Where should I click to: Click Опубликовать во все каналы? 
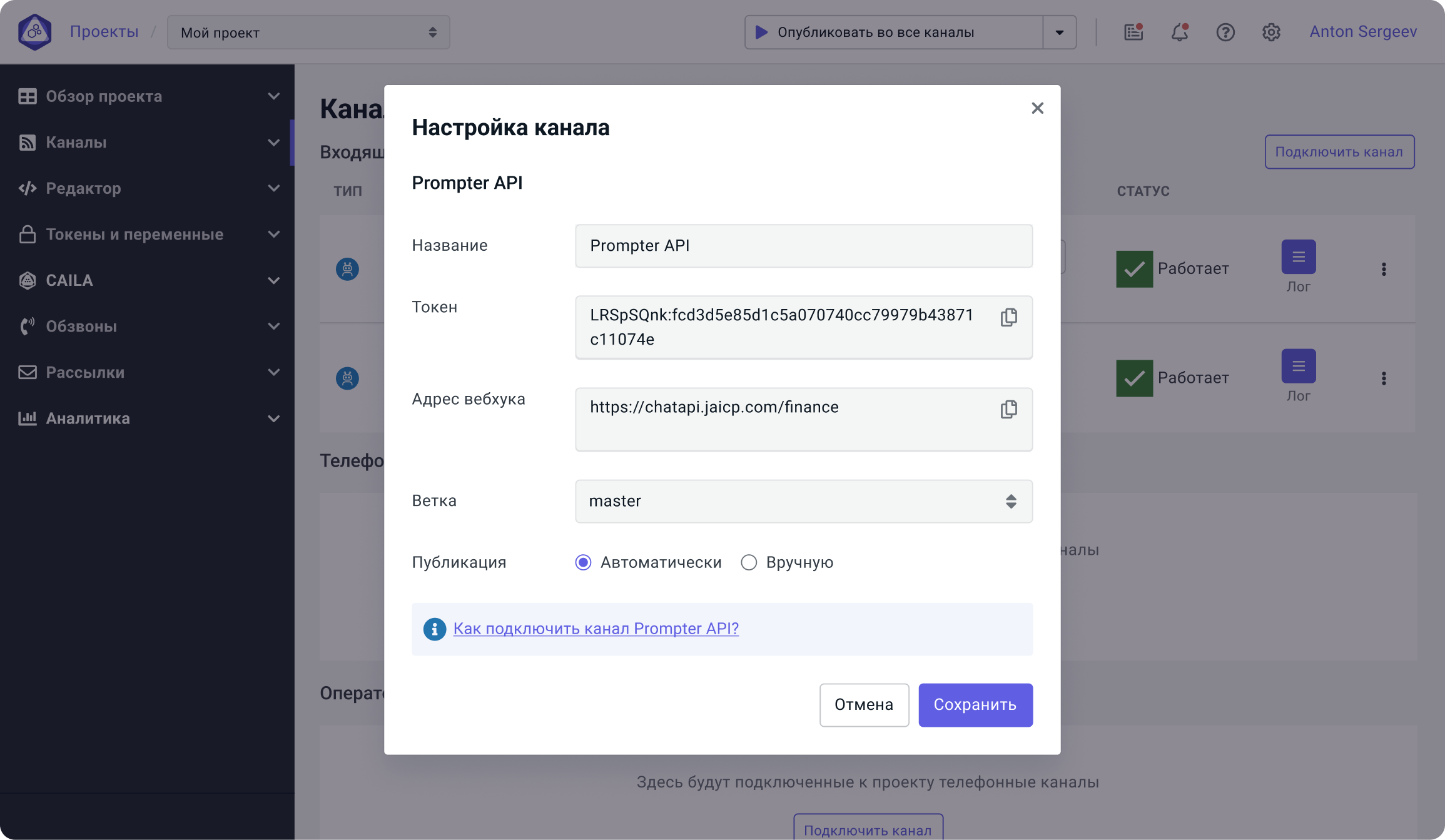pyautogui.click(x=894, y=33)
